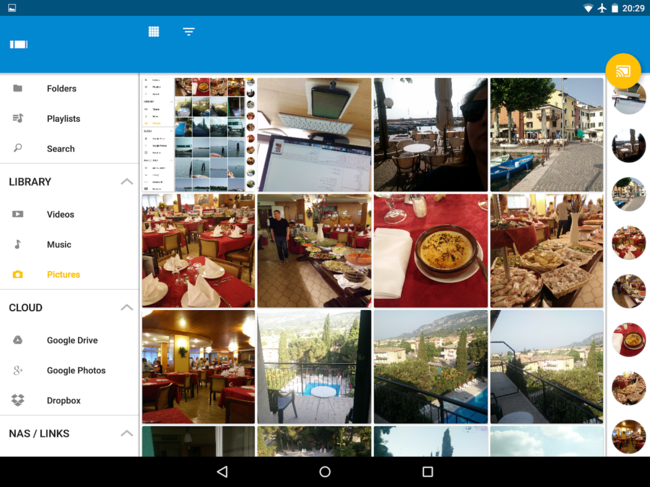Open Google Photos cloud source
Viewport: 650px width, 487px height.
point(69,370)
